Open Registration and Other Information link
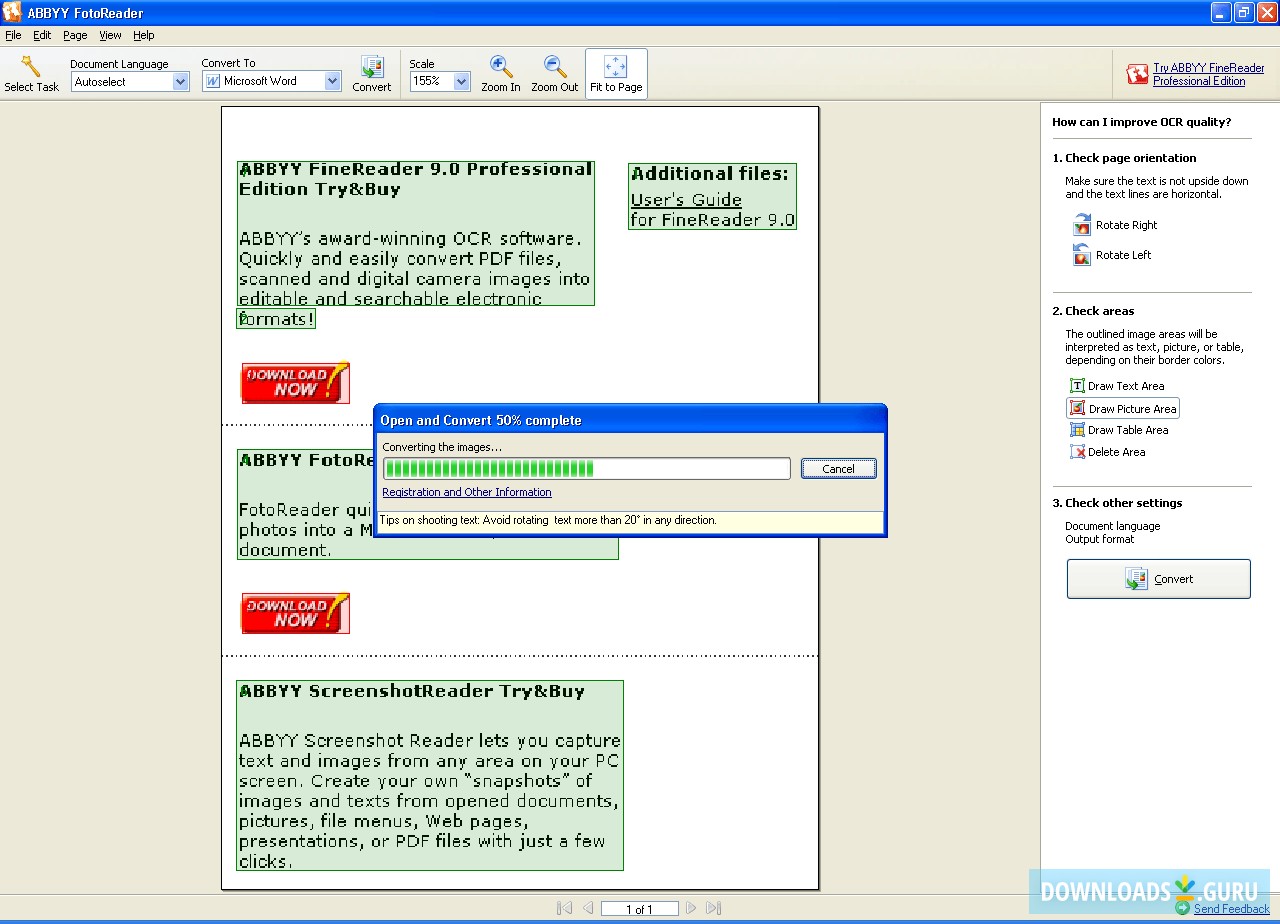Viewport: 1280px width, 924px height. 467,492
